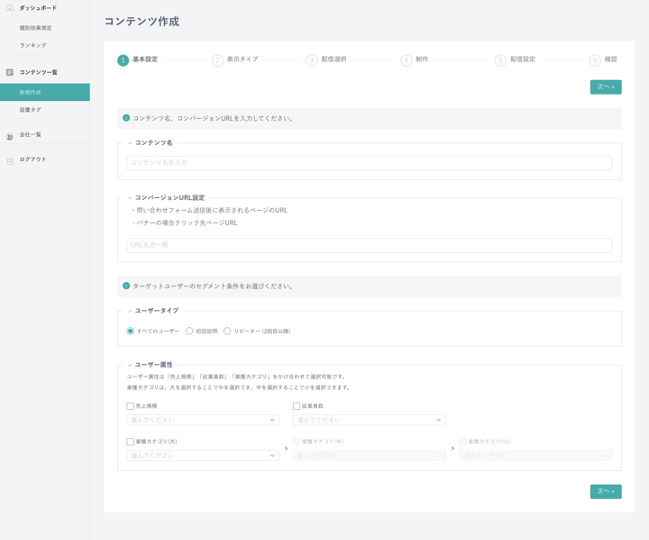
Task: Click the ログアウト logout icon
Action: 10,160
